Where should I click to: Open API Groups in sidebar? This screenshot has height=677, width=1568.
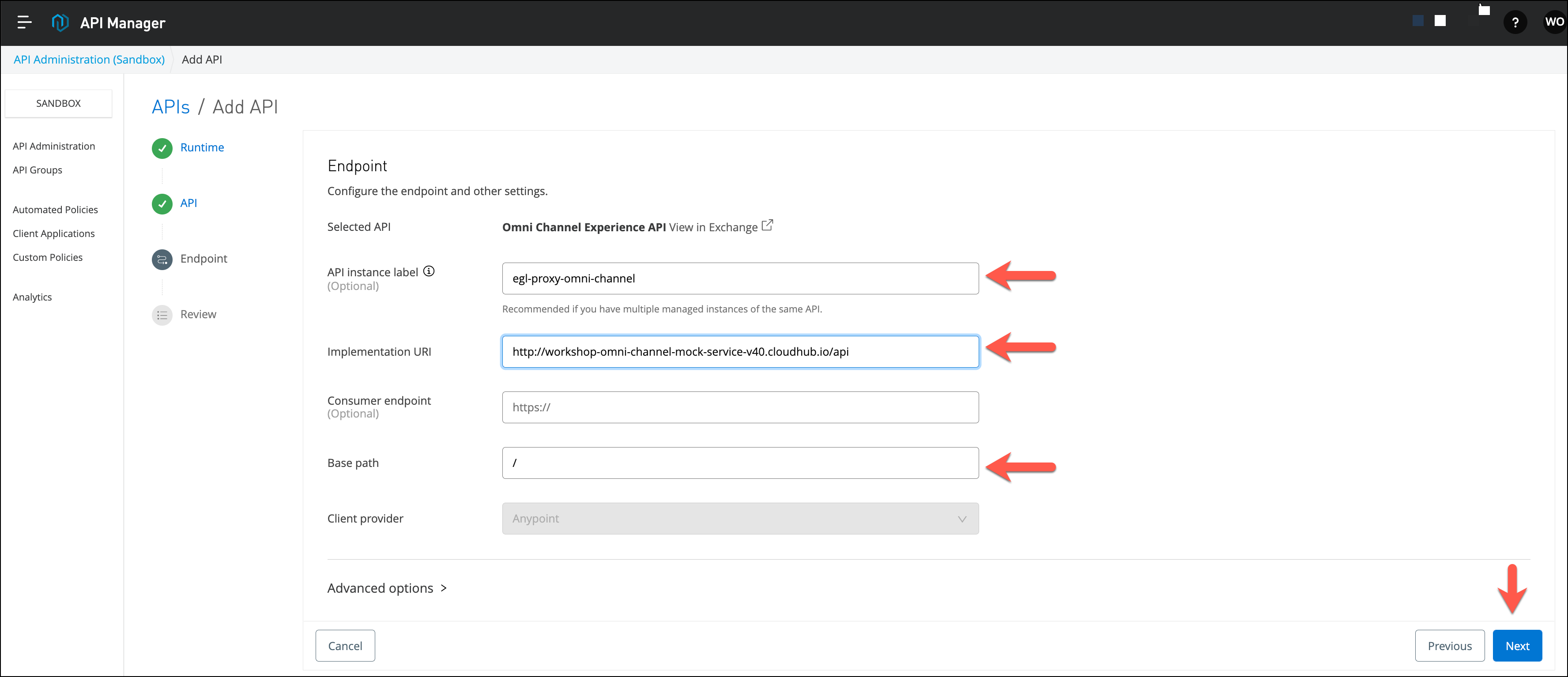pos(37,170)
